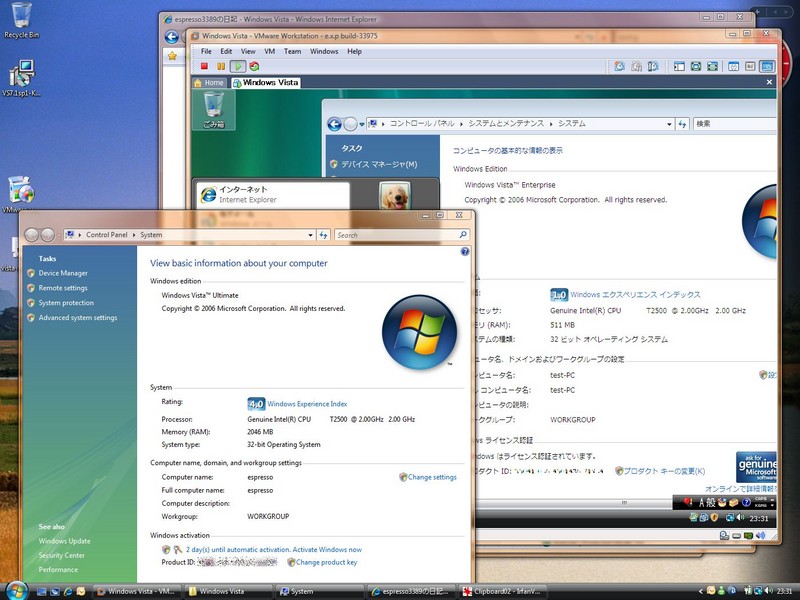The width and height of the screenshot is (800, 600).
Task: Click the guest horizontal scrollbar grip
Action: coord(623,503)
